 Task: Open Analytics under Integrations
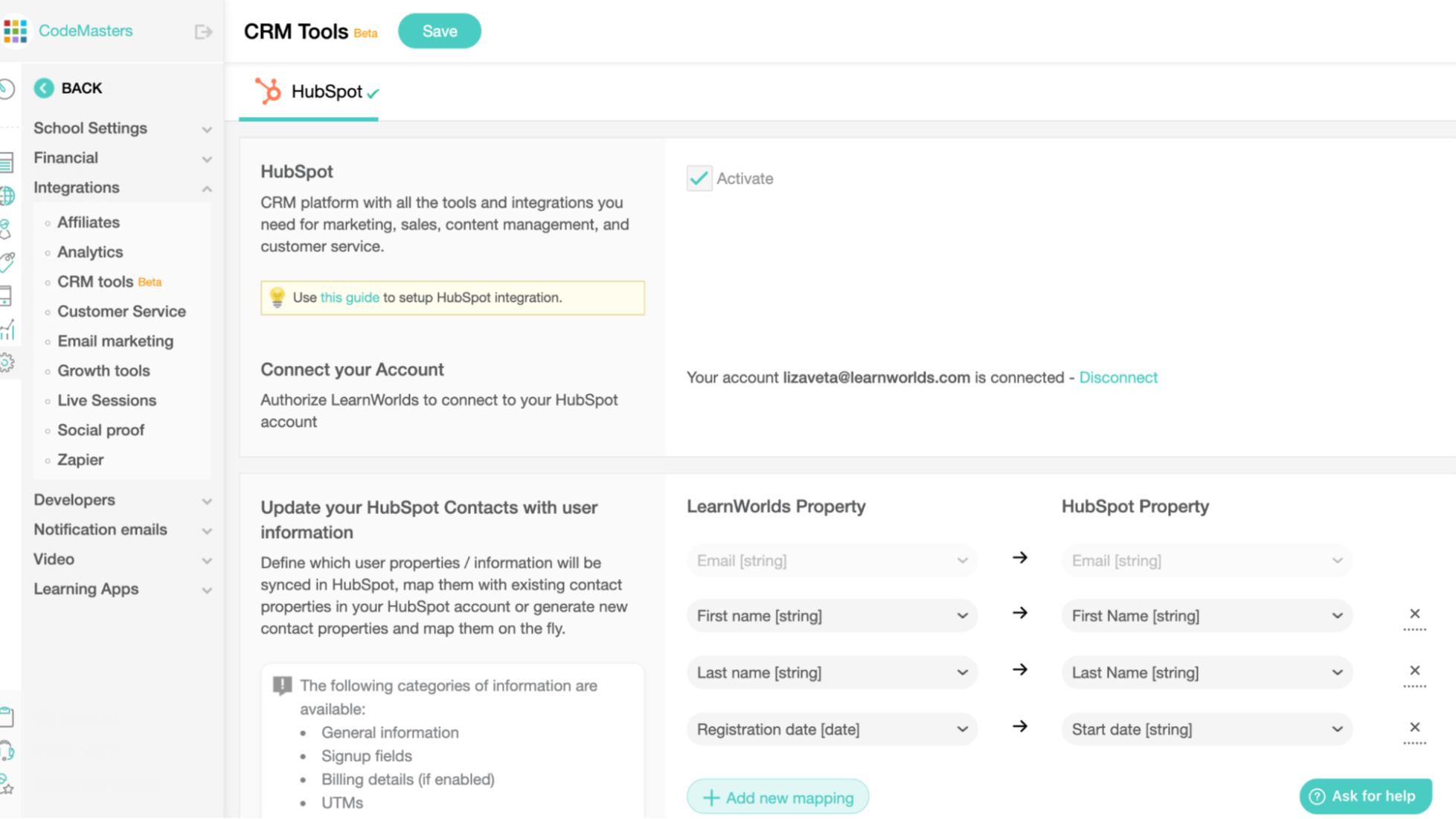tap(90, 252)
